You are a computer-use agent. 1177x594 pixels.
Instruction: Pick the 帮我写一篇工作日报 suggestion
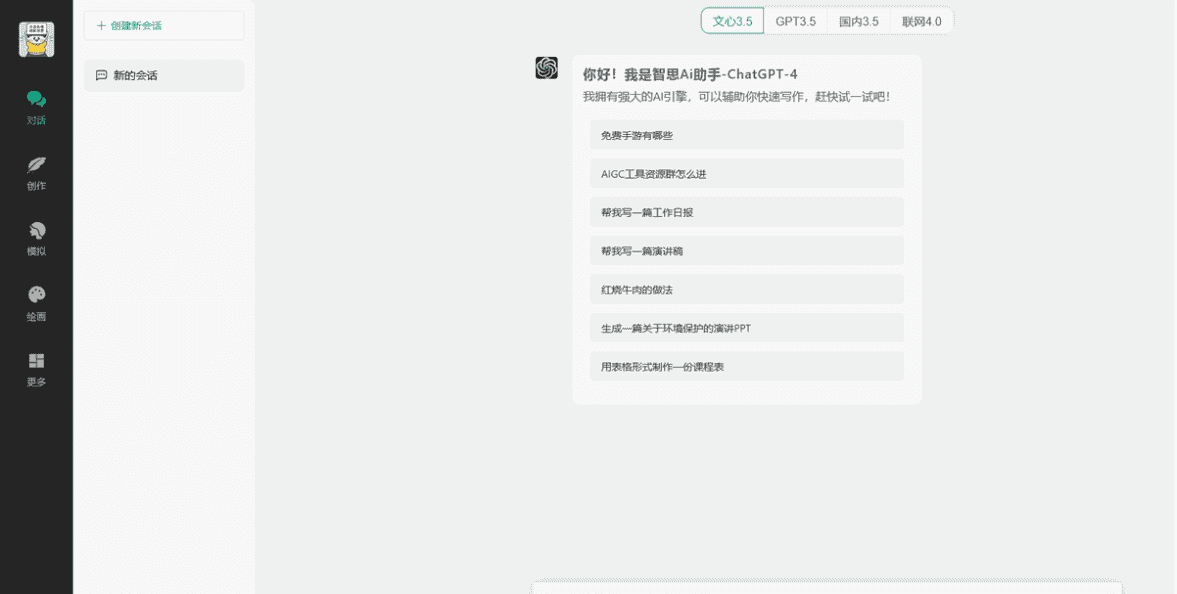746,212
